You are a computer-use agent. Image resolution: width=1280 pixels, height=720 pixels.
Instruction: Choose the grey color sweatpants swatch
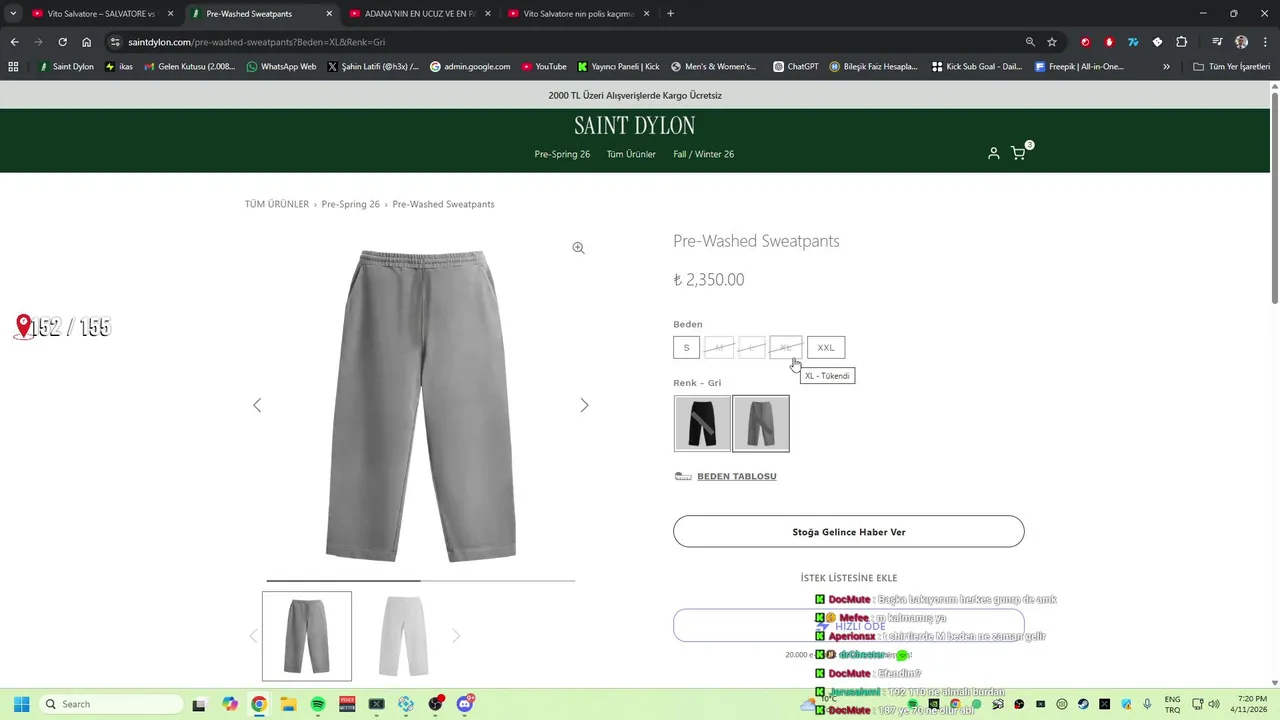(761, 423)
